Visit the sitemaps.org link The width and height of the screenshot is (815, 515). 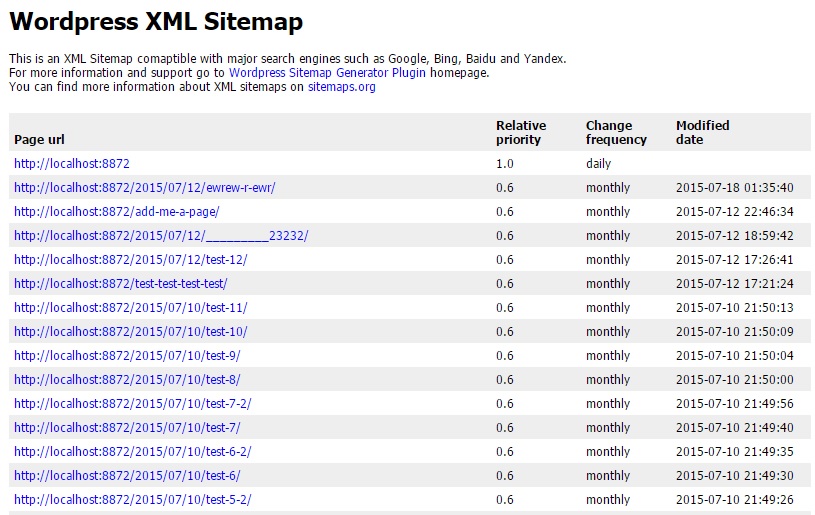(x=341, y=87)
